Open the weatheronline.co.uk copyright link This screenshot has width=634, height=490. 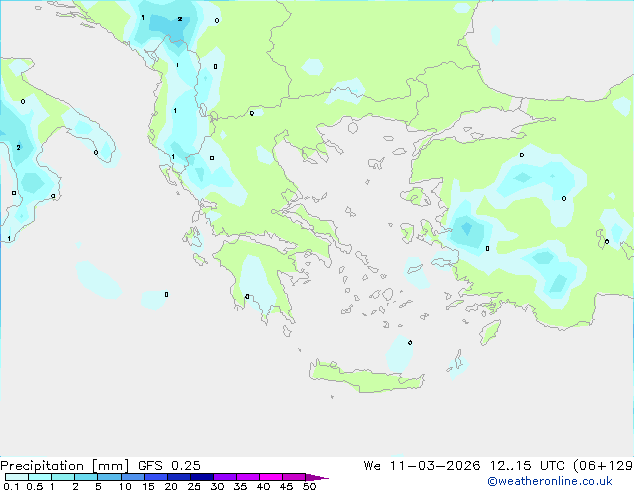coord(550,481)
